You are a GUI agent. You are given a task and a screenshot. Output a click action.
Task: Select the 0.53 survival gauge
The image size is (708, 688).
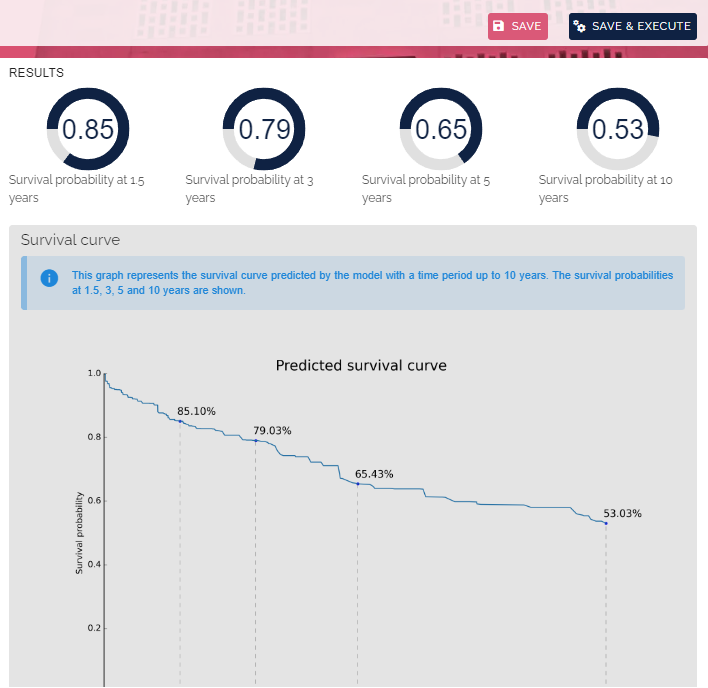[x=618, y=129]
